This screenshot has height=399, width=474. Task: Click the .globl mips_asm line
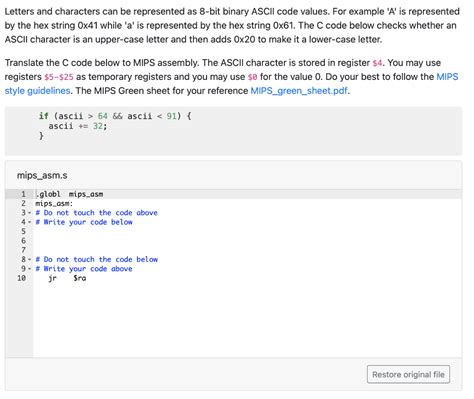[69, 194]
